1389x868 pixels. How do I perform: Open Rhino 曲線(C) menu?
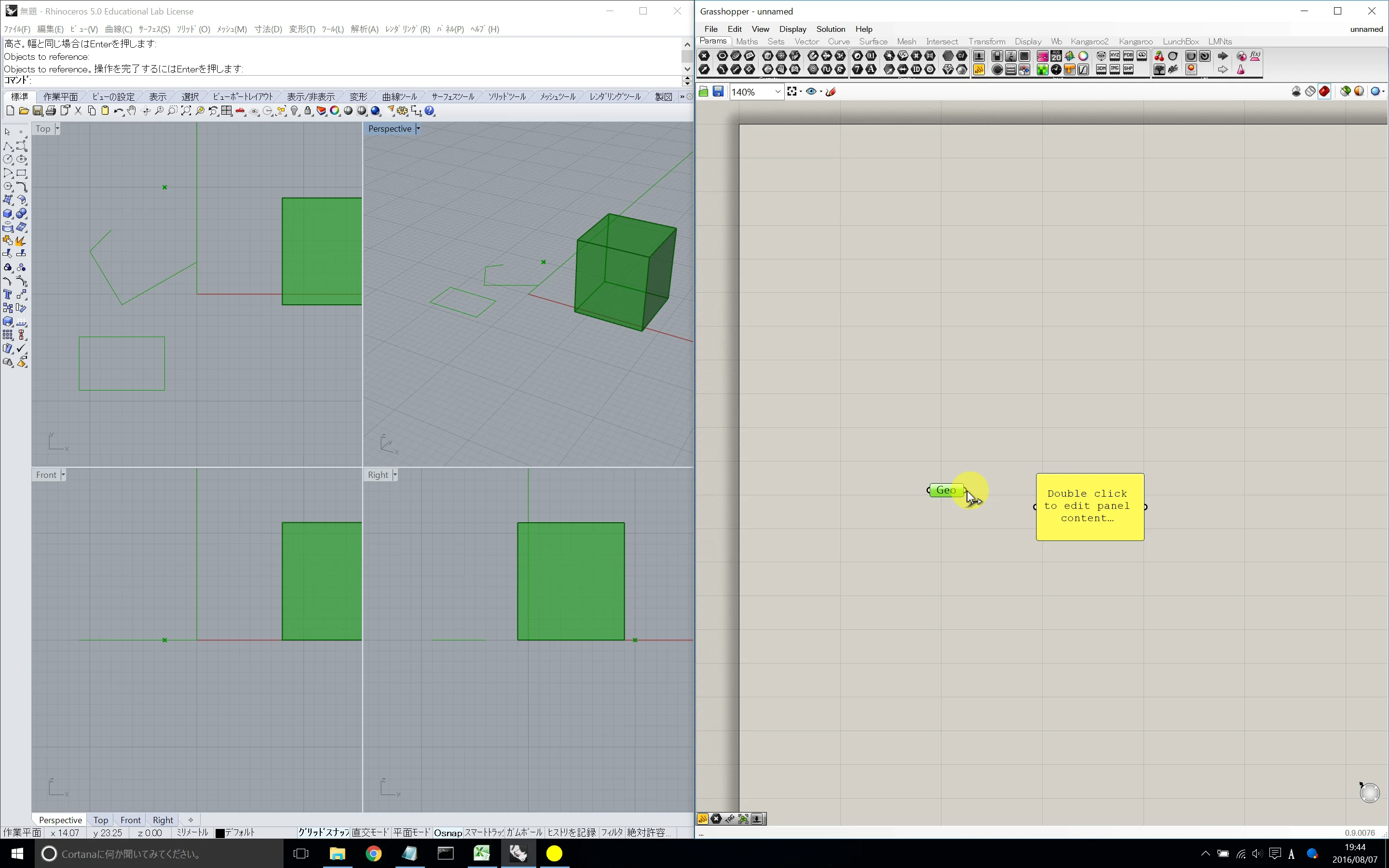118,29
